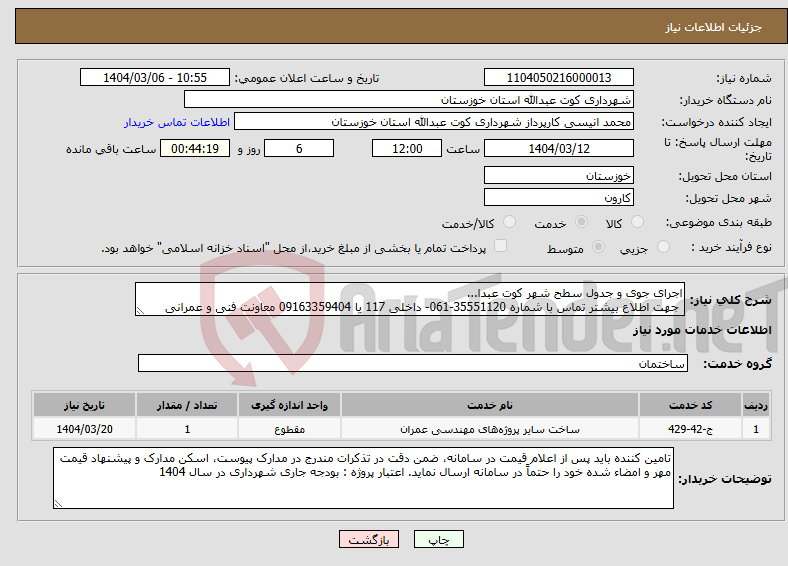Image resolution: width=788 pixels, height=566 pixels.
Task: Toggle the اسناد خزانه اسلامی payment checkbox
Action: (x=501, y=246)
